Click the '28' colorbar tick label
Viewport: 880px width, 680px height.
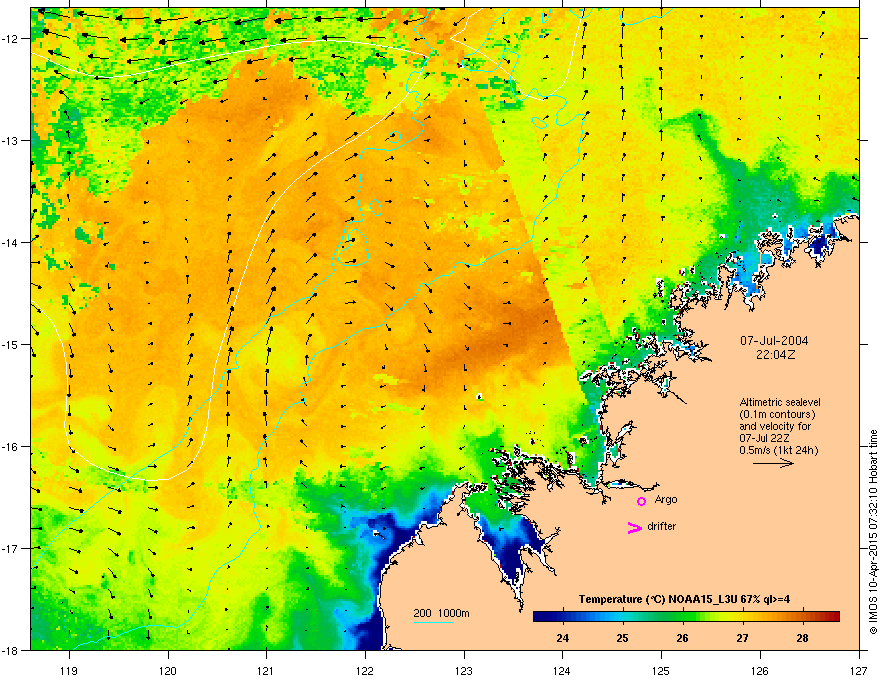pos(803,638)
